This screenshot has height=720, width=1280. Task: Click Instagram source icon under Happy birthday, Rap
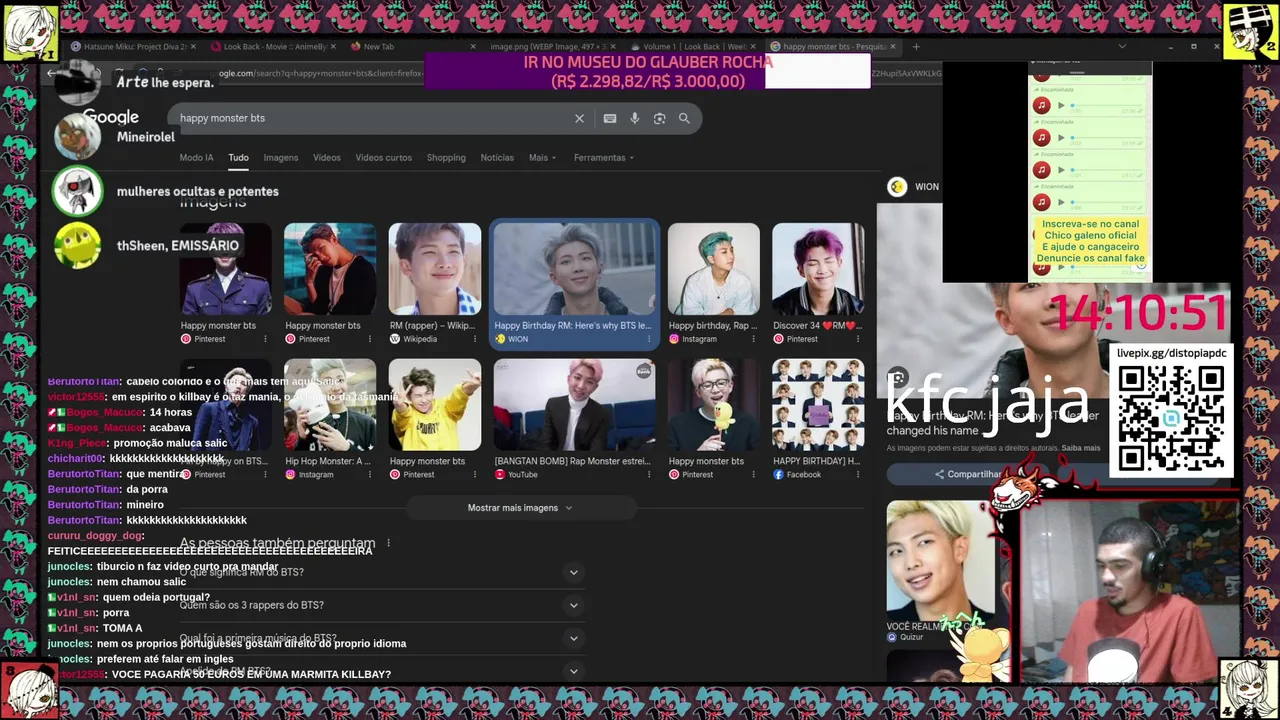[x=674, y=339]
